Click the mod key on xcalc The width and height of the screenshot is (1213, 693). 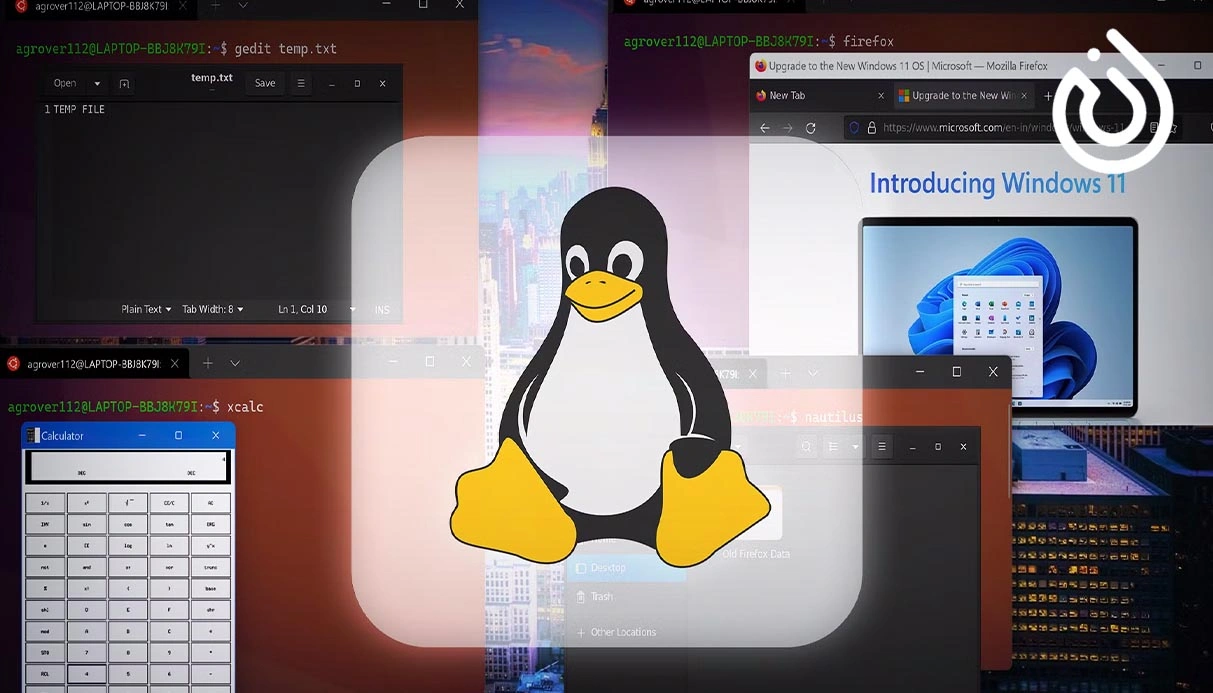click(45, 631)
